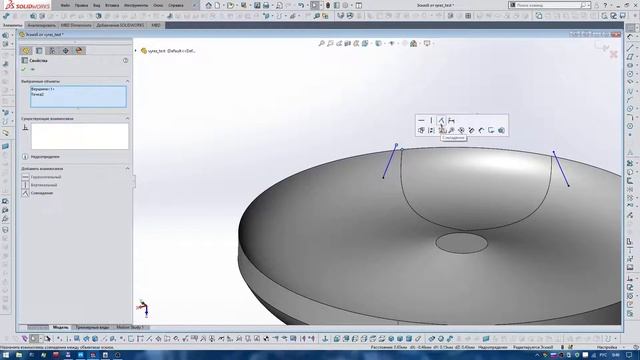Image resolution: width=640 pixels, height=360 pixels.
Task: Click in the command search field
Action: 547,5
